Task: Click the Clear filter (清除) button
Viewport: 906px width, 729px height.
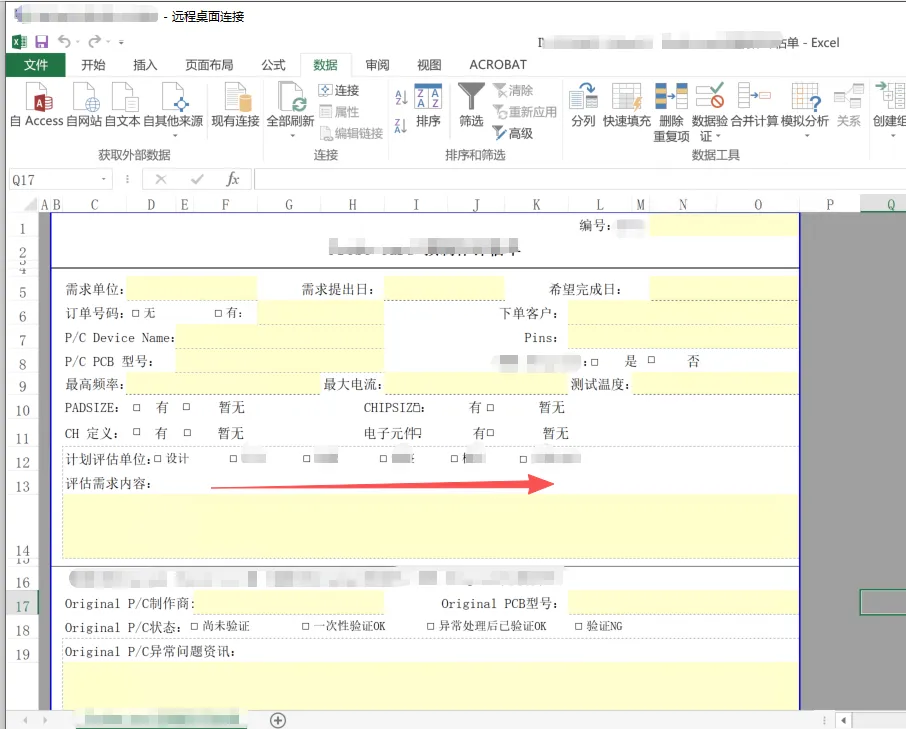Action: click(513, 90)
